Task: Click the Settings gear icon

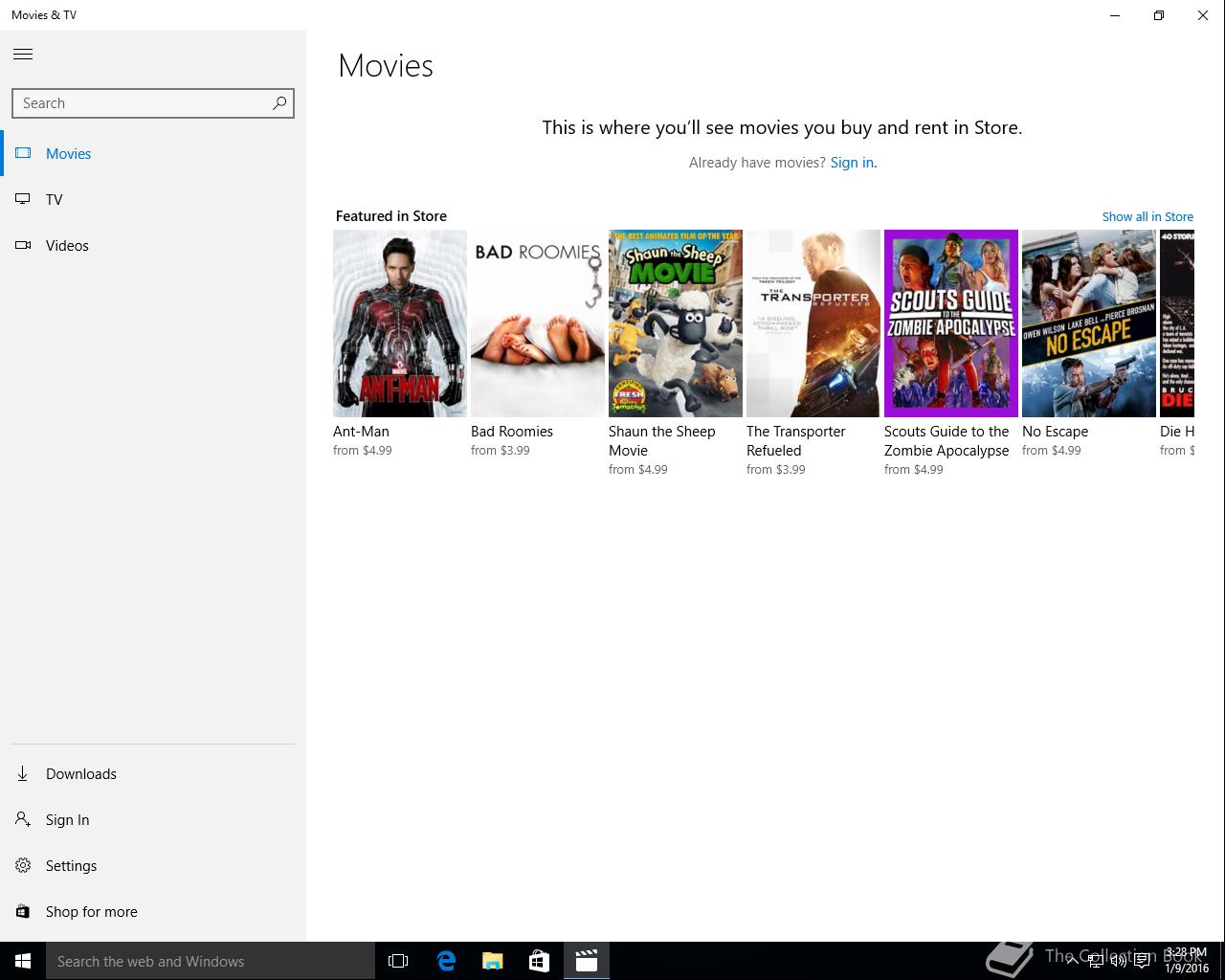Action: coord(23,865)
